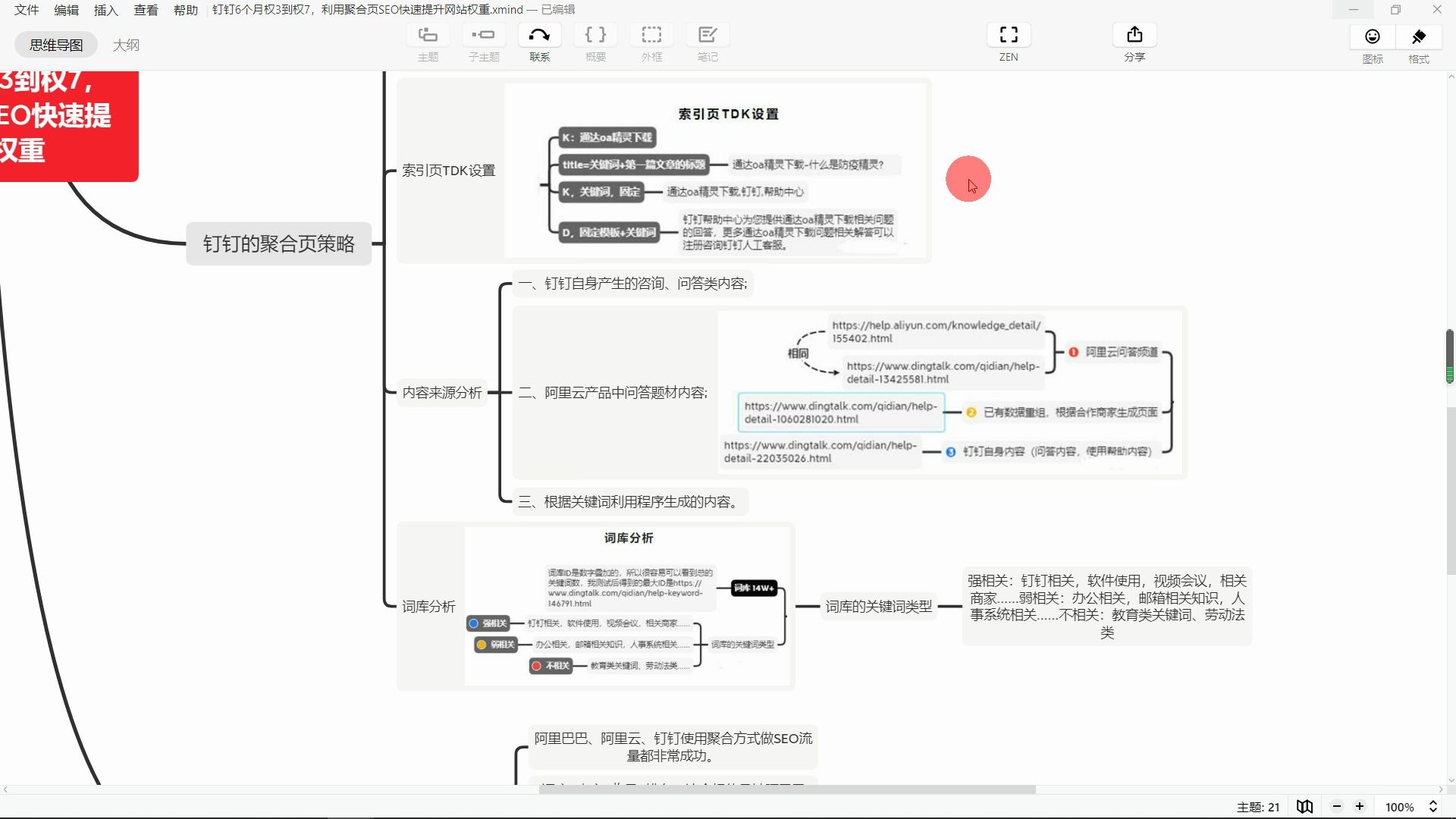This screenshot has height=819, width=1456.
Task: Enter ZEN fullscreen mode
Action: point(1009,43)
